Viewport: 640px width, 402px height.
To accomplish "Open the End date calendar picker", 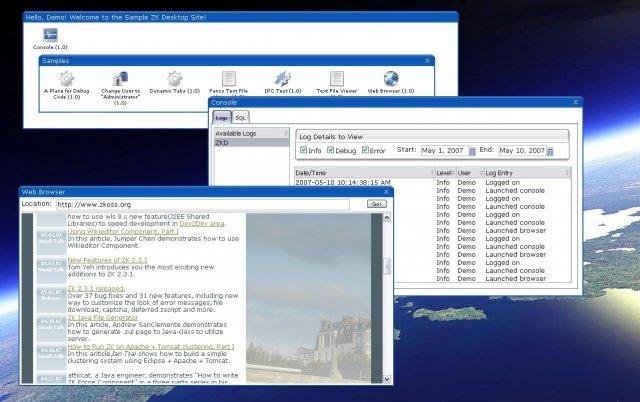I will [x=550, y=151].
